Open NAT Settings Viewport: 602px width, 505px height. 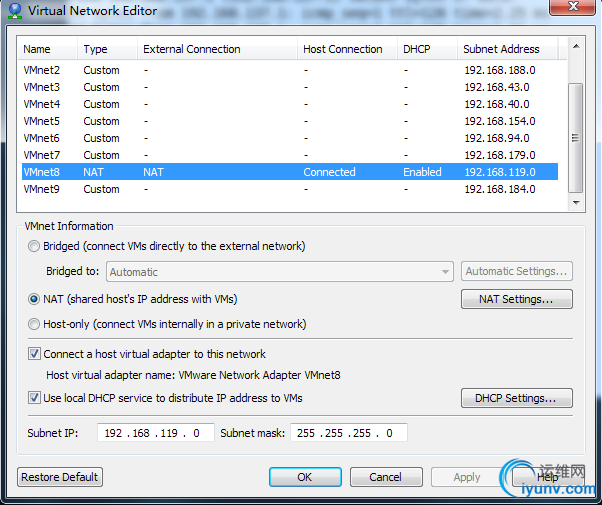pos(517,299)
